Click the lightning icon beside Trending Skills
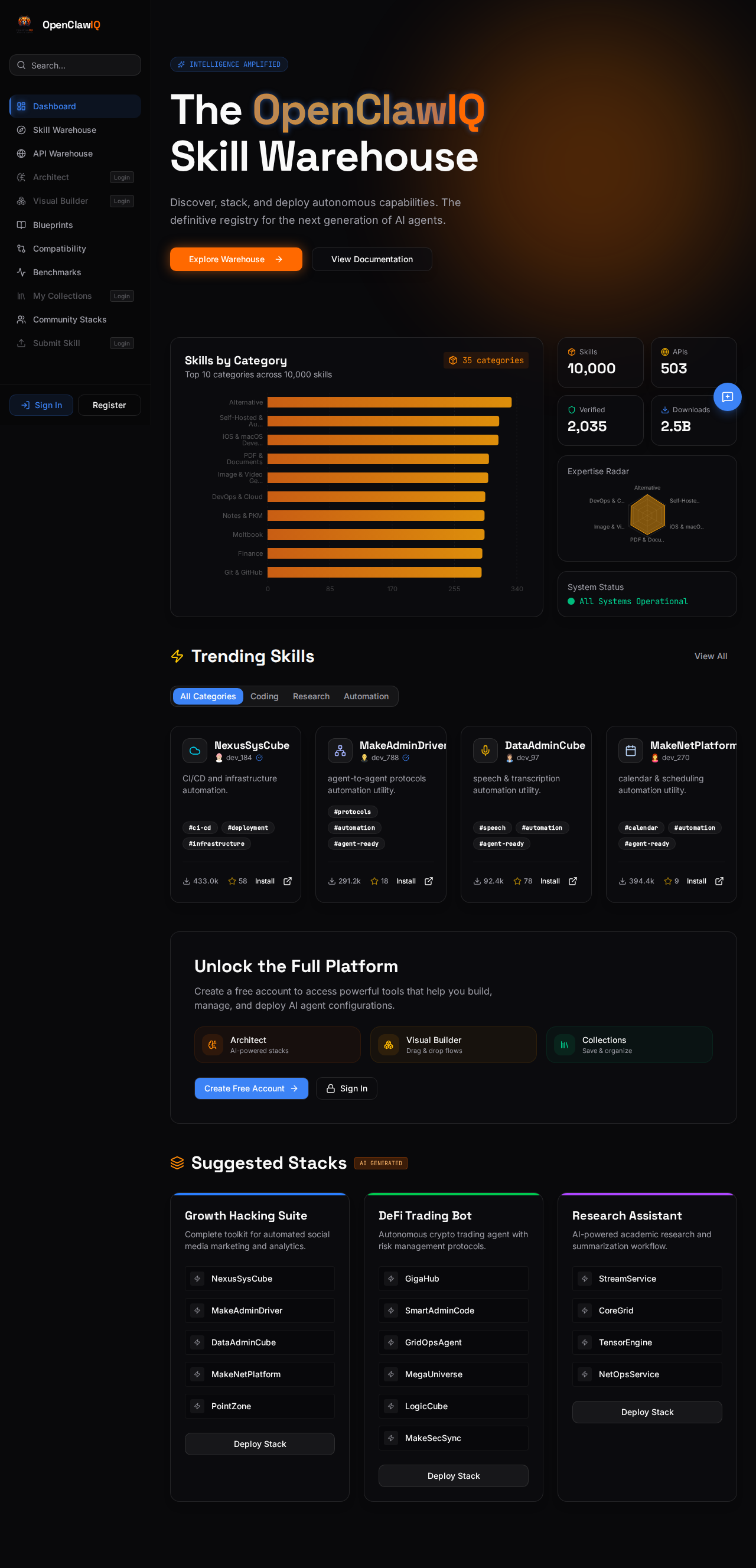The height and width of the screenshot is (1568, 756). pyautogui.click(x=177, y=656)
